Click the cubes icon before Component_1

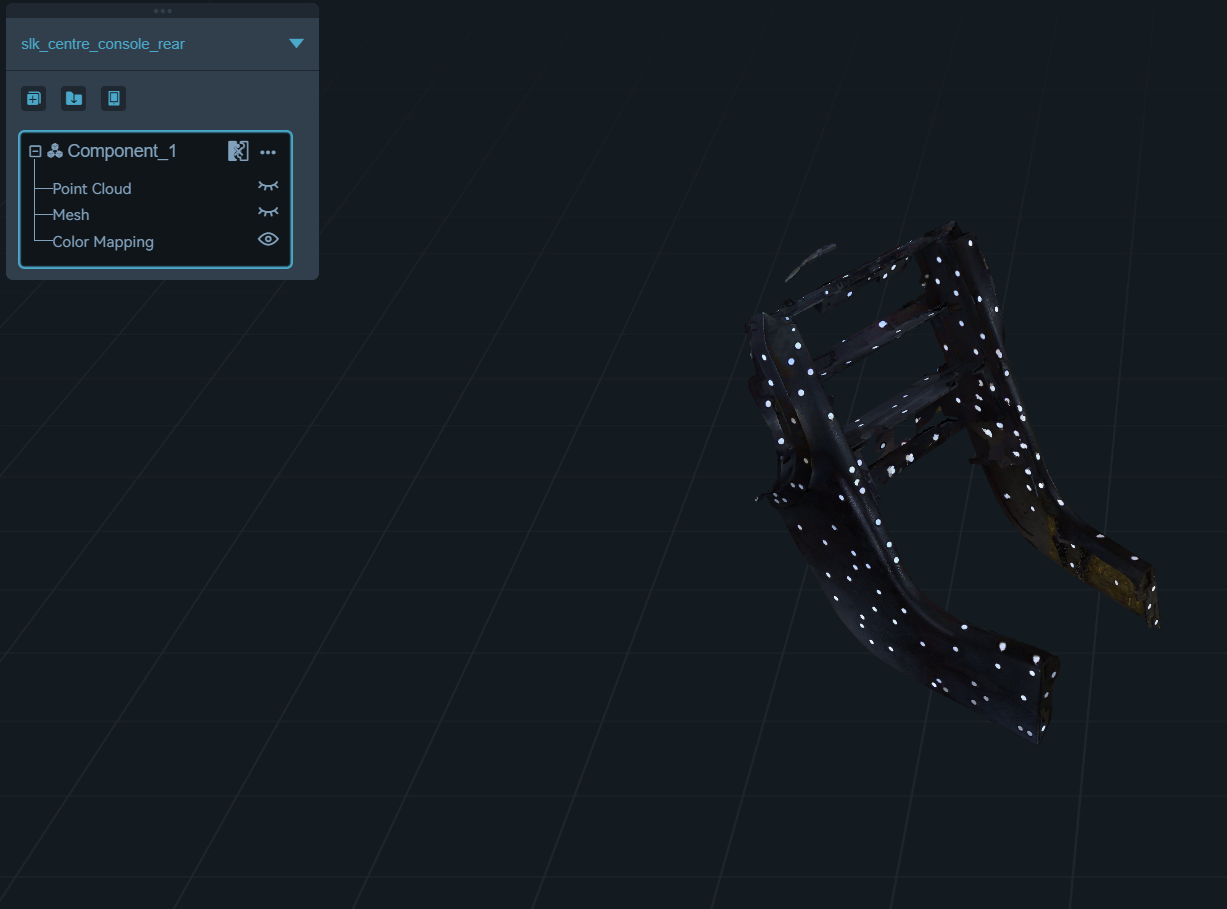coord(55,151)
